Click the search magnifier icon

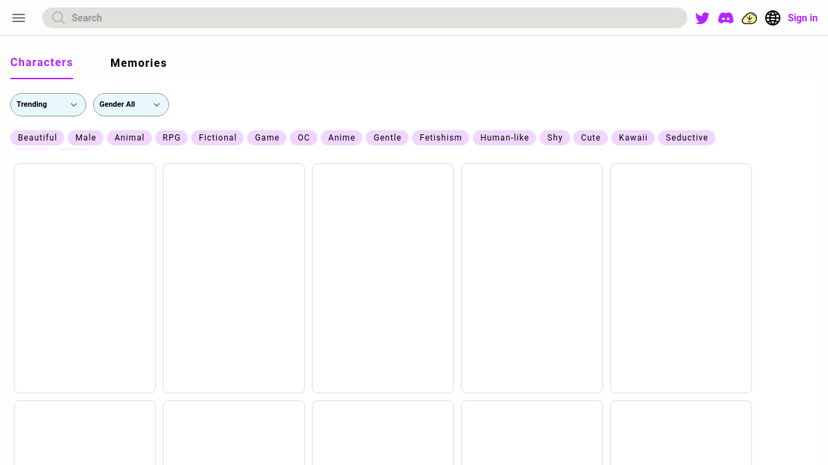pos(58,18)
